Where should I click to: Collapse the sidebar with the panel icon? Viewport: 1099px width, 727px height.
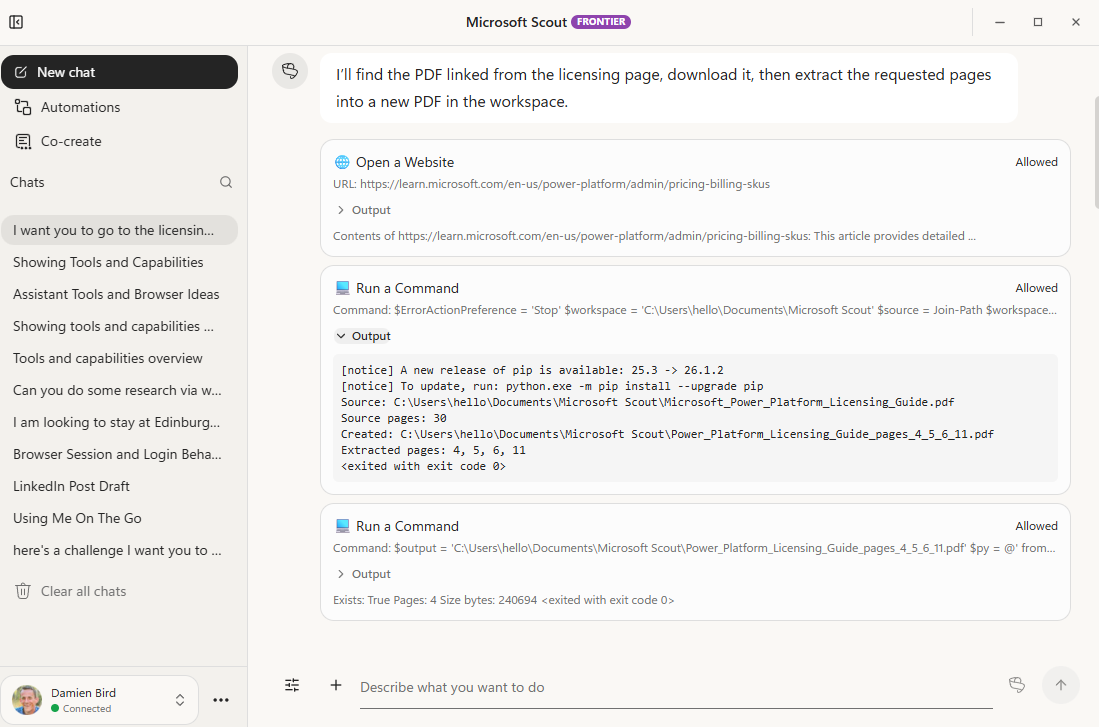tap(16, 22)
